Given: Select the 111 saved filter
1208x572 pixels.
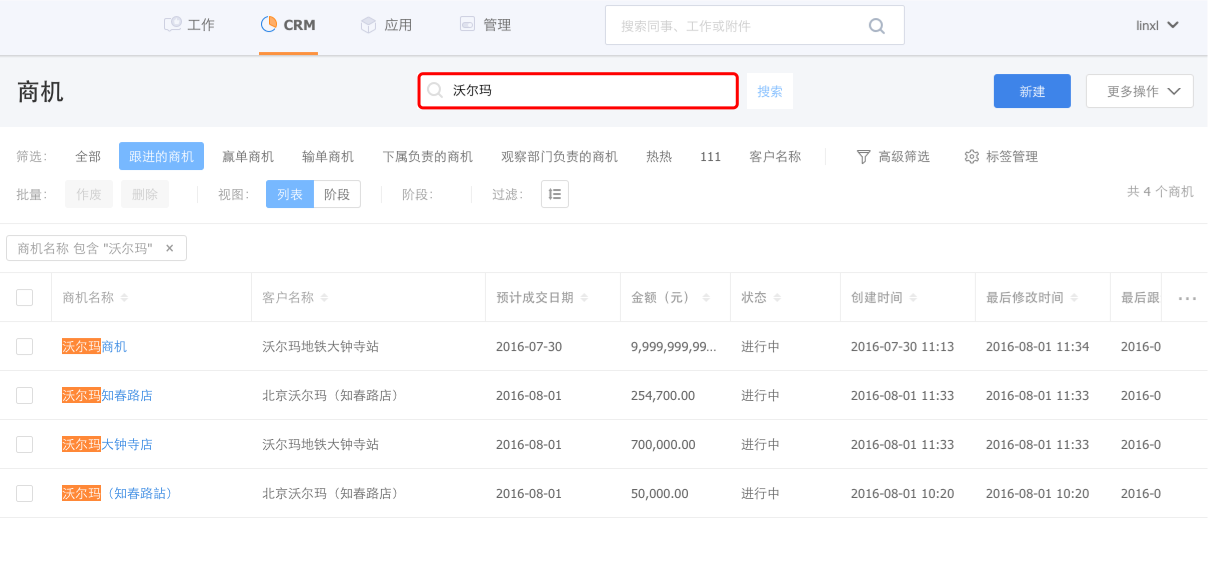Looking at the screenshot, I should 711,156.
